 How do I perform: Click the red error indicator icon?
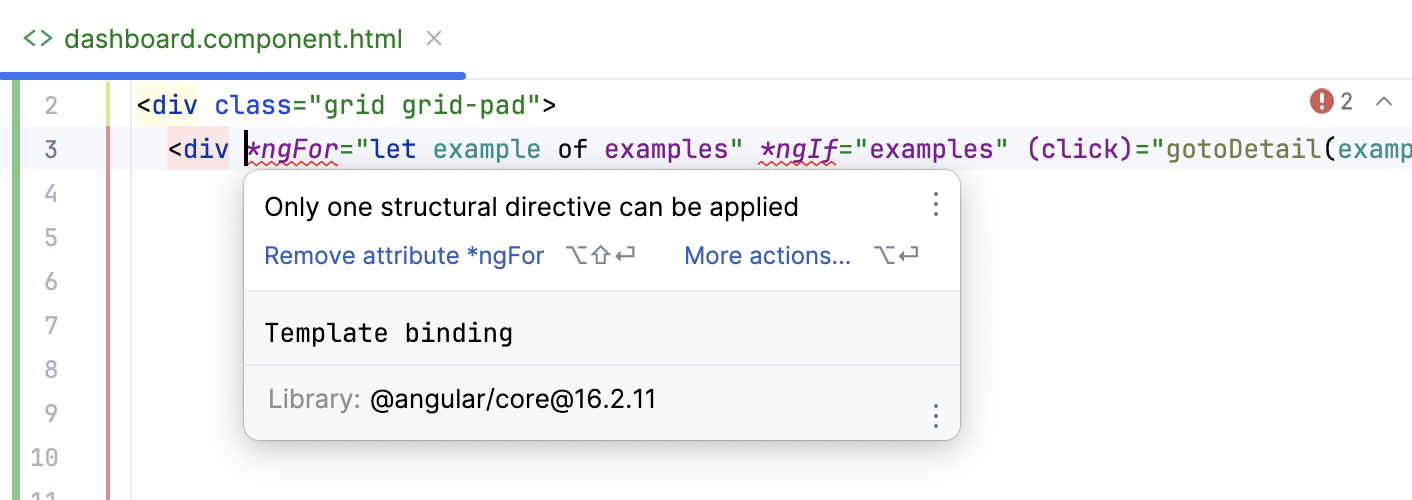(1322, 101)
